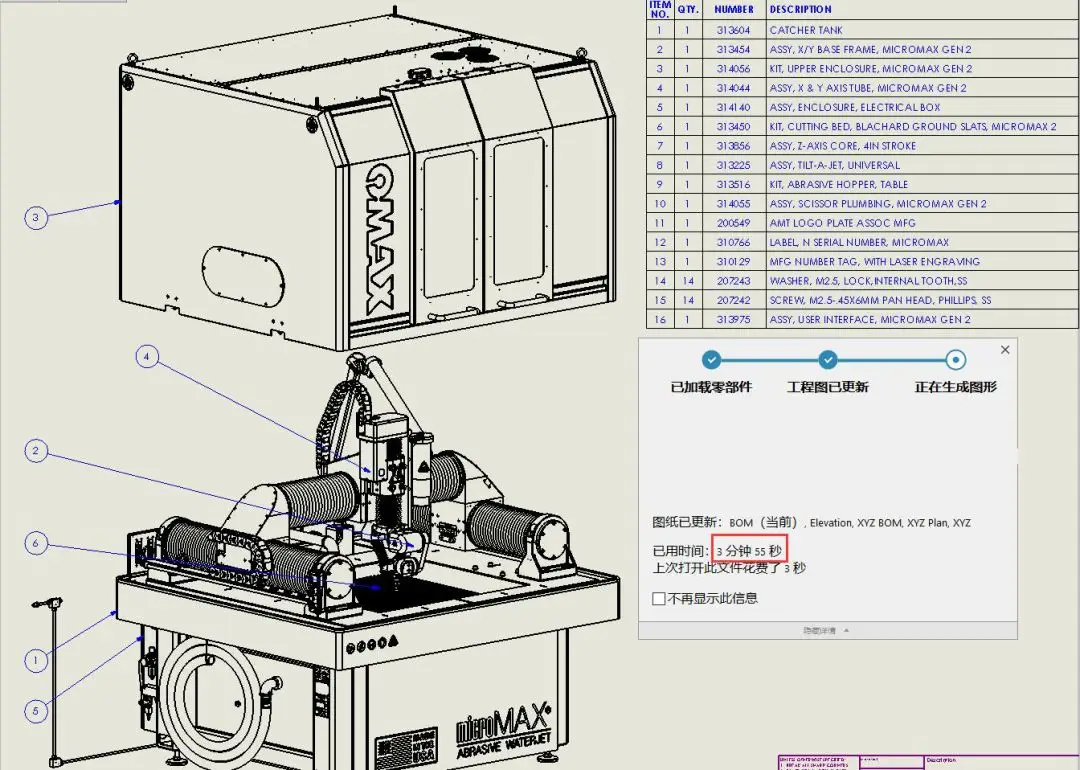Click the NUMBER column header
The image size is (1080, 770).
(734, 10)
